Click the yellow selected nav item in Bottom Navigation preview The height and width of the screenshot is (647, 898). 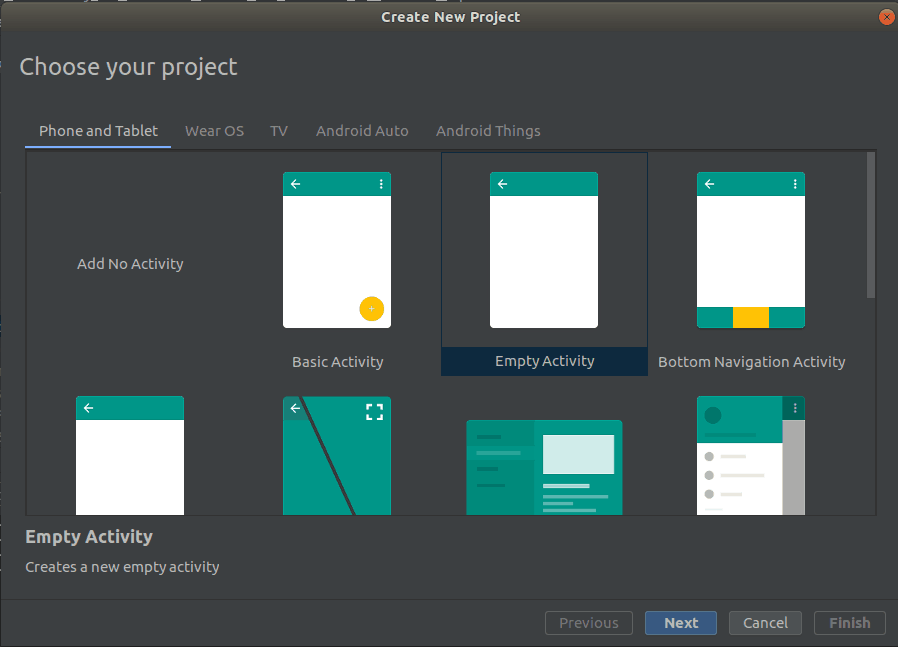coord(751,317)
